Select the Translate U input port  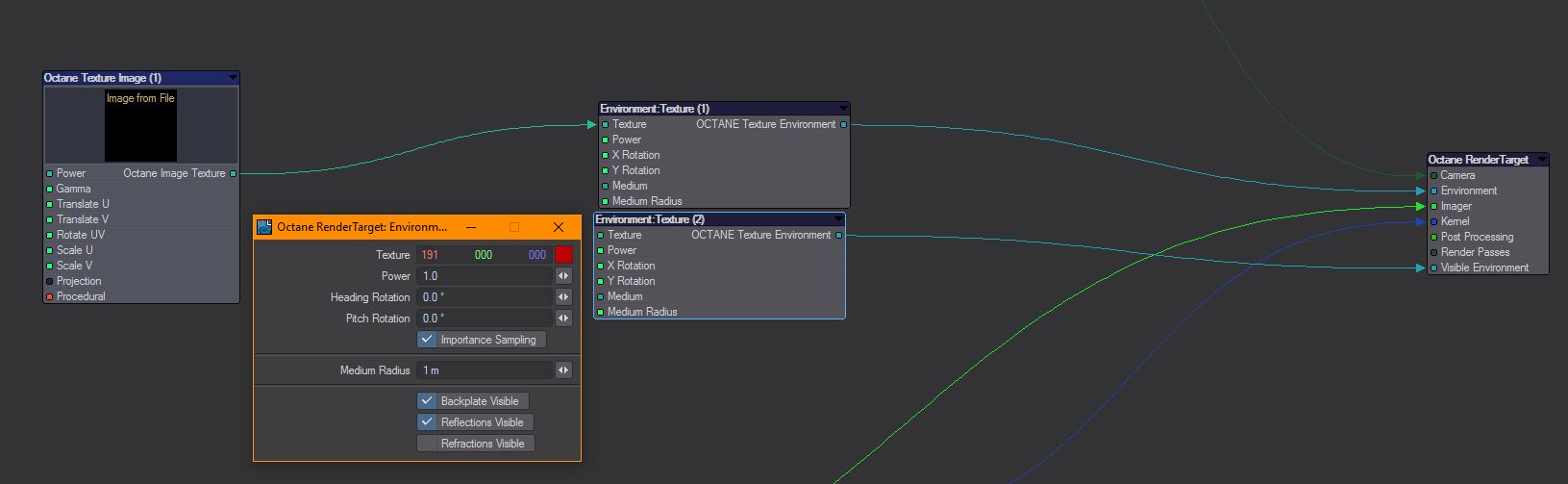pyautogui.click(x=50, y=205)
